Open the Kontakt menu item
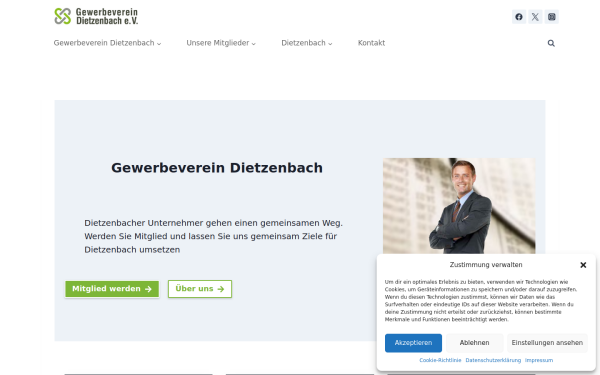The height and width of the screenshot is (375, 600). click(x=371, y=43)
